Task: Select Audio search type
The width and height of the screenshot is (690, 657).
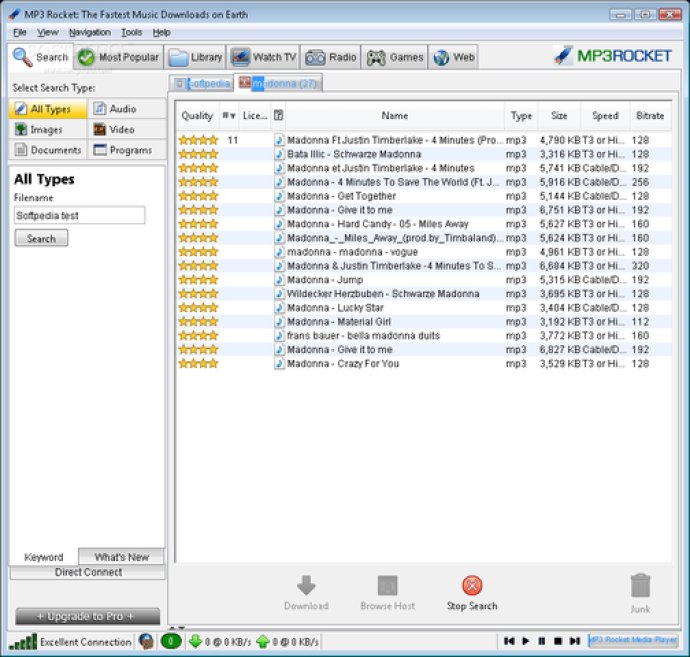Action: click(x=127, y=109)
